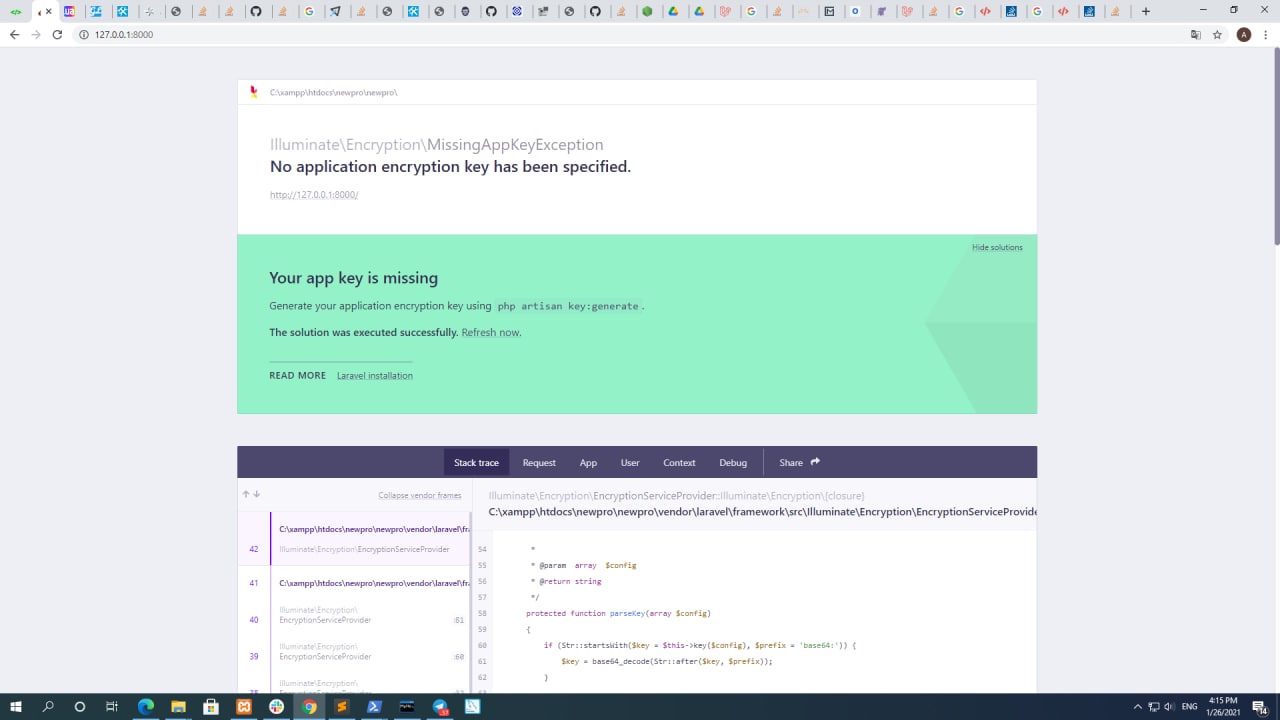
Task: Select stack frame 41
Action: click(x=354, y=583)
